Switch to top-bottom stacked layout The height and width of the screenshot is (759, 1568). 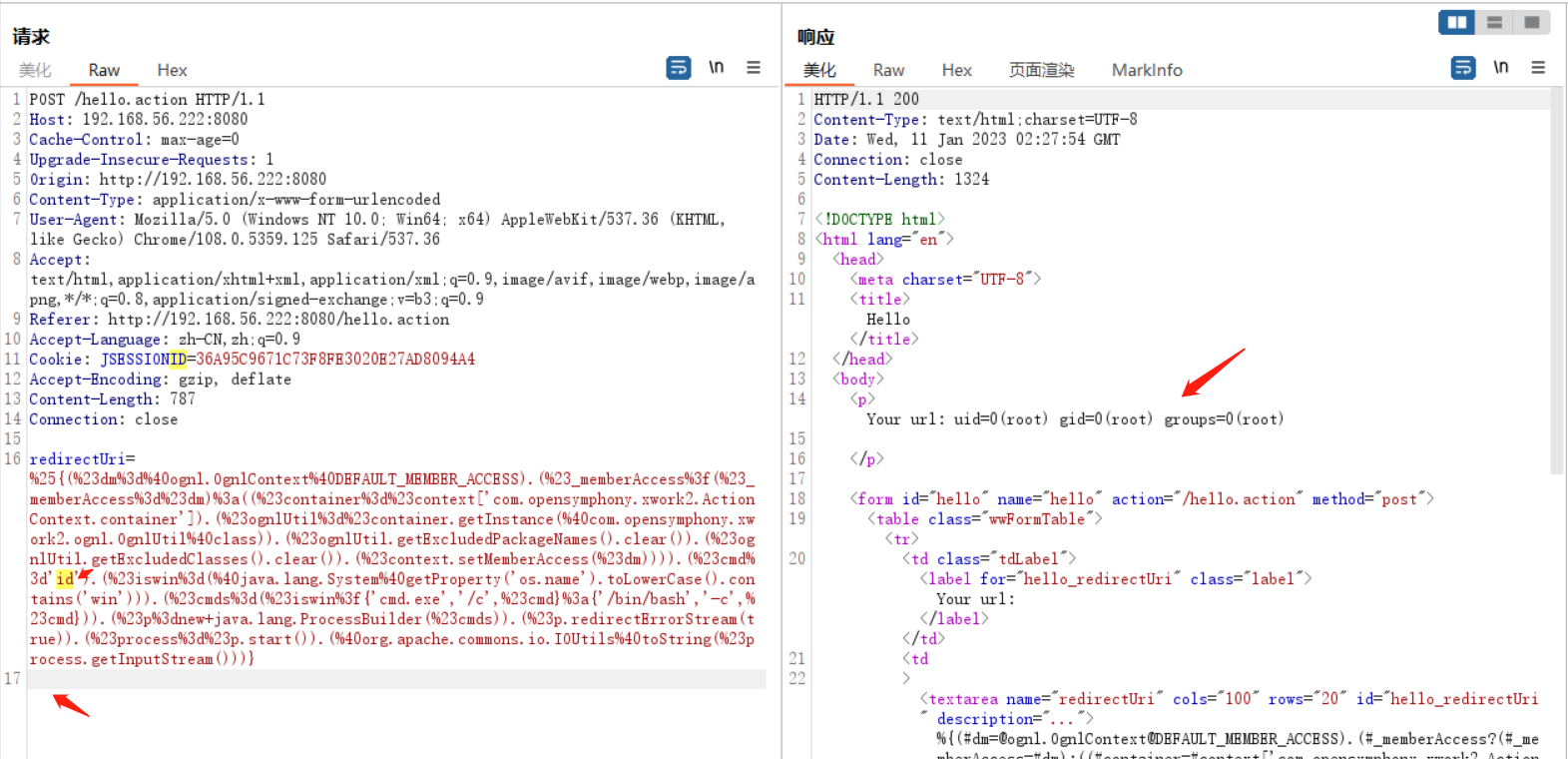(1494, 22)
